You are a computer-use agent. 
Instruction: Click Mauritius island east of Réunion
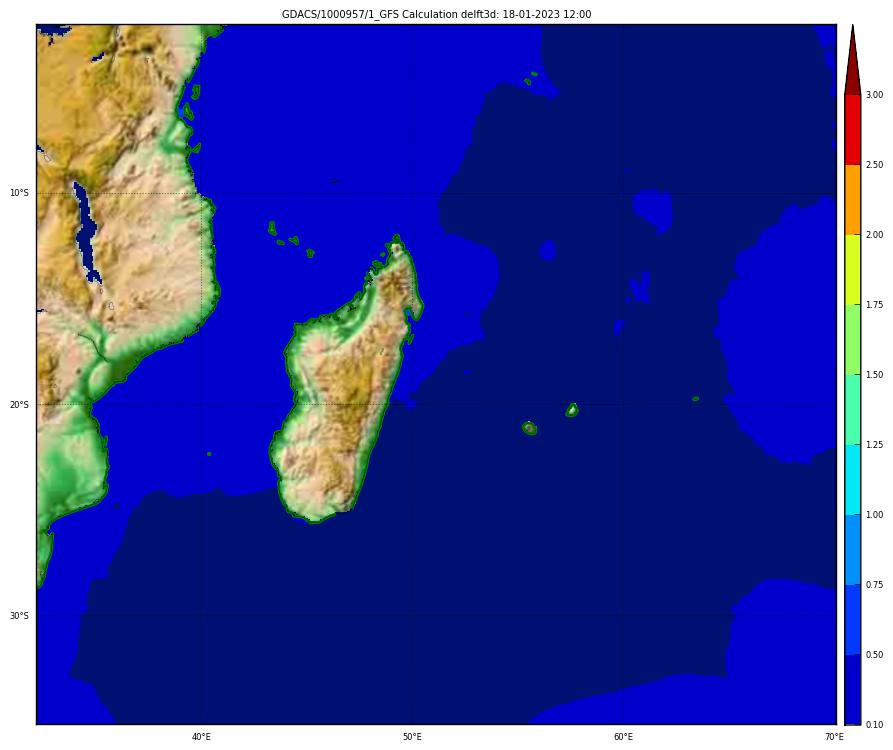(572, 409)
